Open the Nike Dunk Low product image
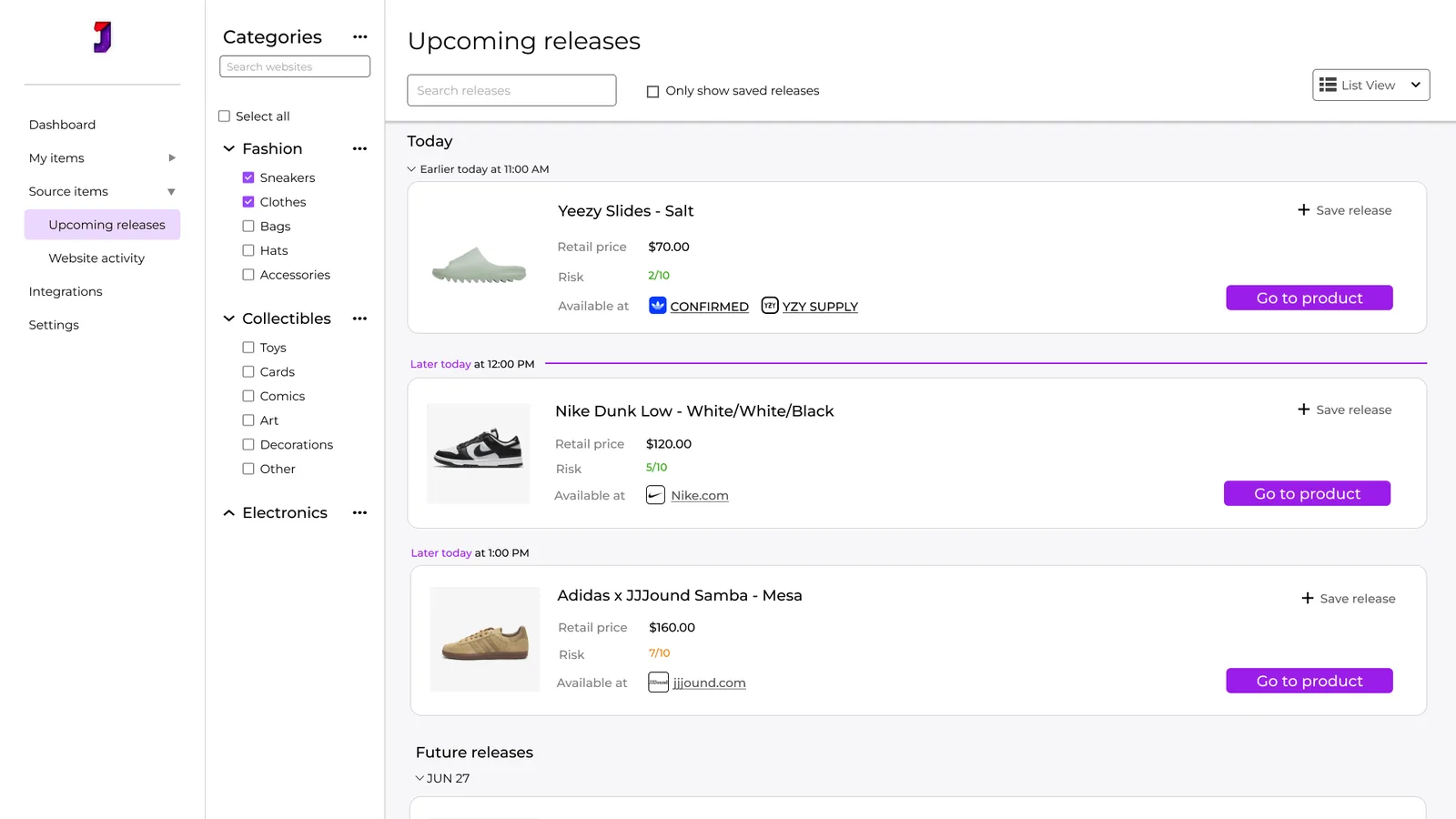1456x819 pixels. (x=479, y=453)
